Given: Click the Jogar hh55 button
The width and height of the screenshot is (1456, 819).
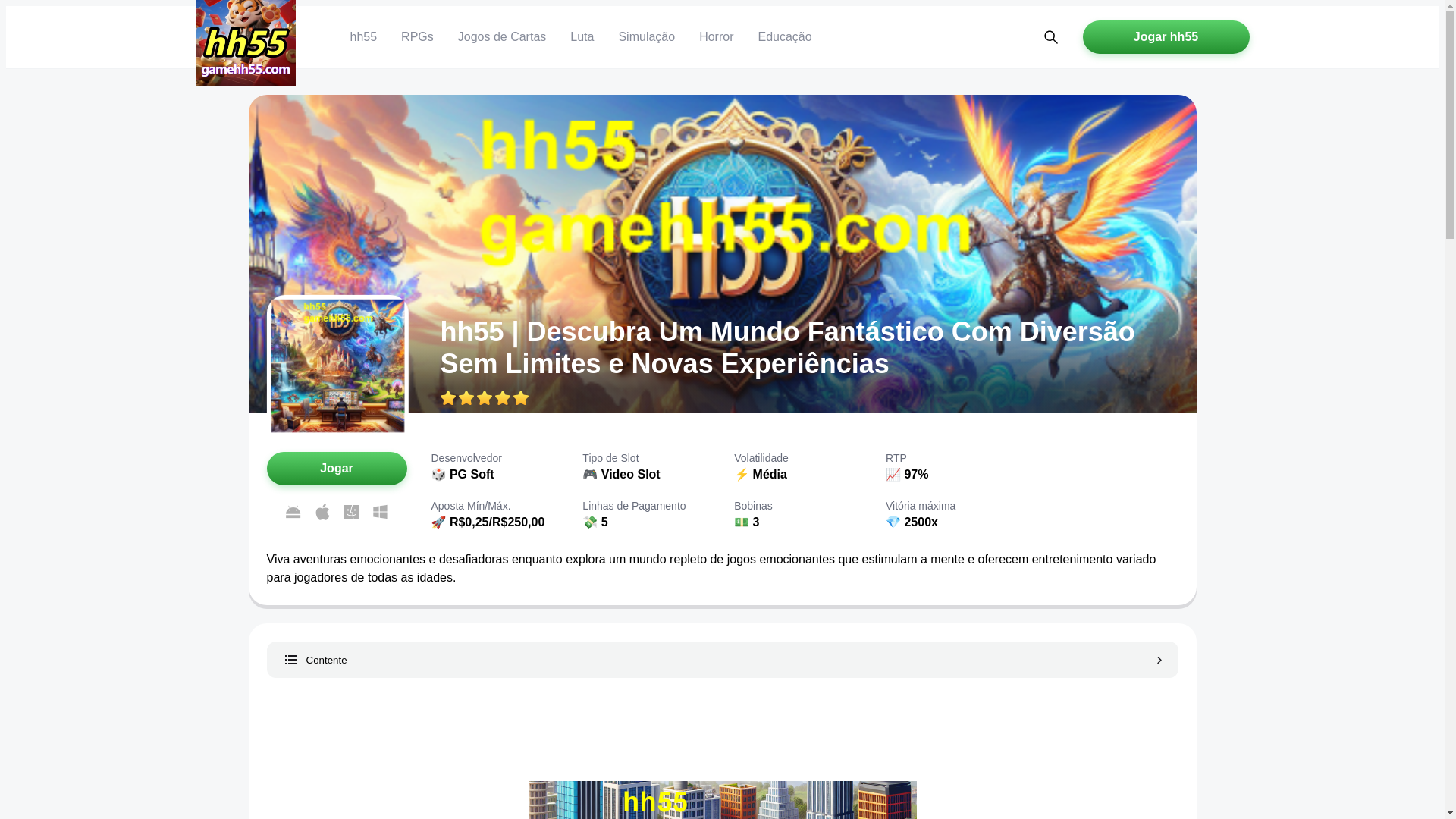Looking at the screenshot, I should click(1166, 37).
